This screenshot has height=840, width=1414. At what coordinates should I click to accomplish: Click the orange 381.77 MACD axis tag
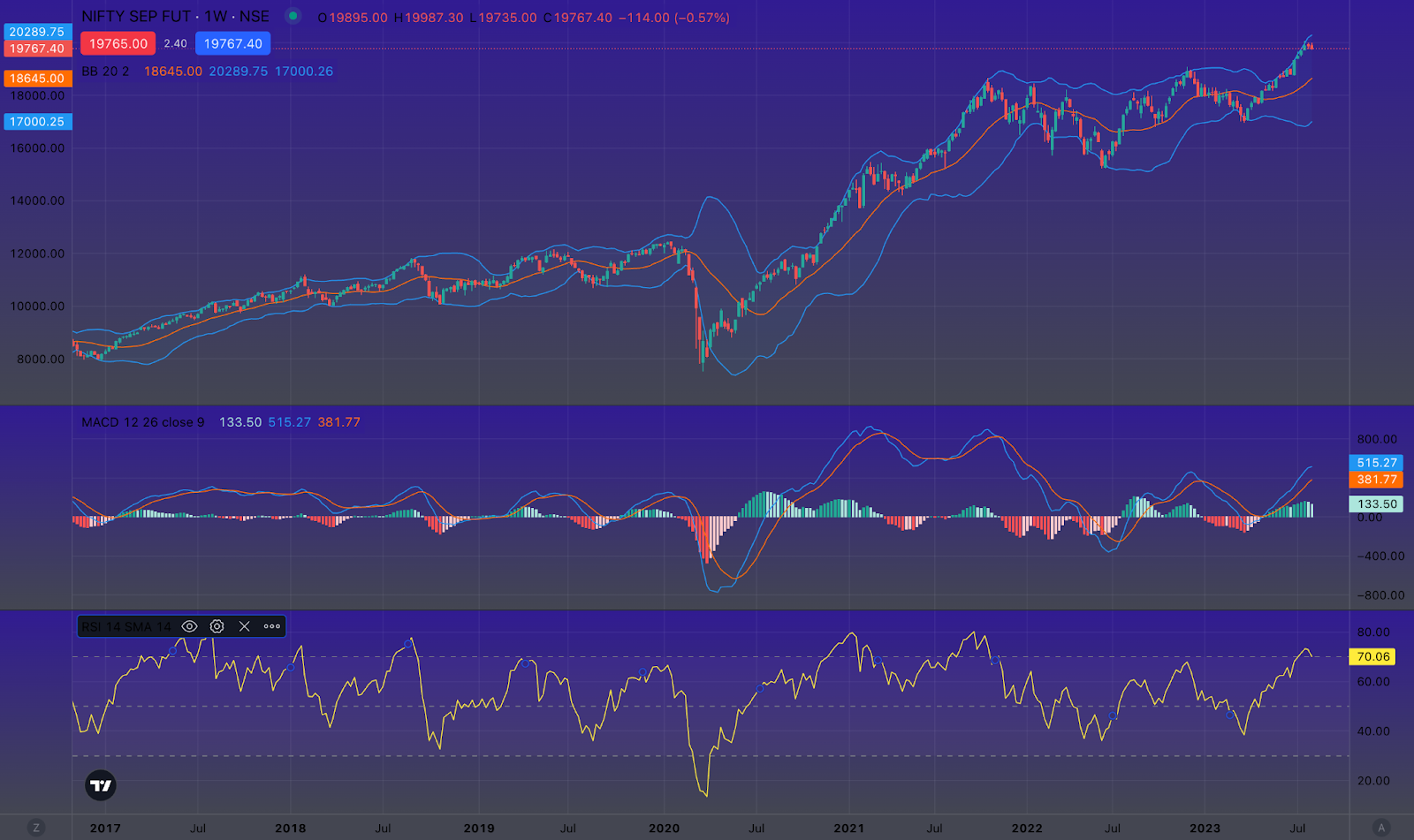[x=1377, y=480]
